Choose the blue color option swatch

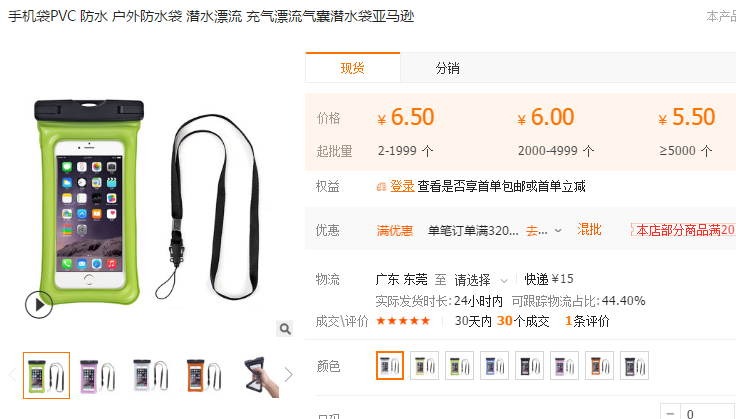(494, 366)
